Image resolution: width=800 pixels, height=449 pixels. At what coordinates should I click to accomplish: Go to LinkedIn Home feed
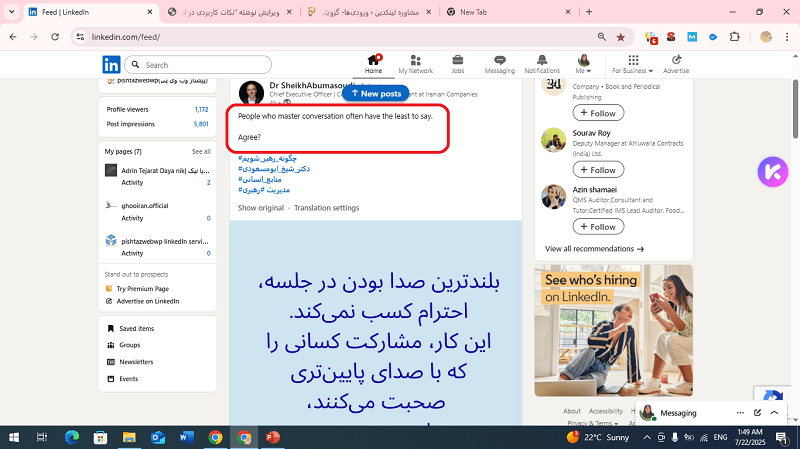[x=373, y=64]
